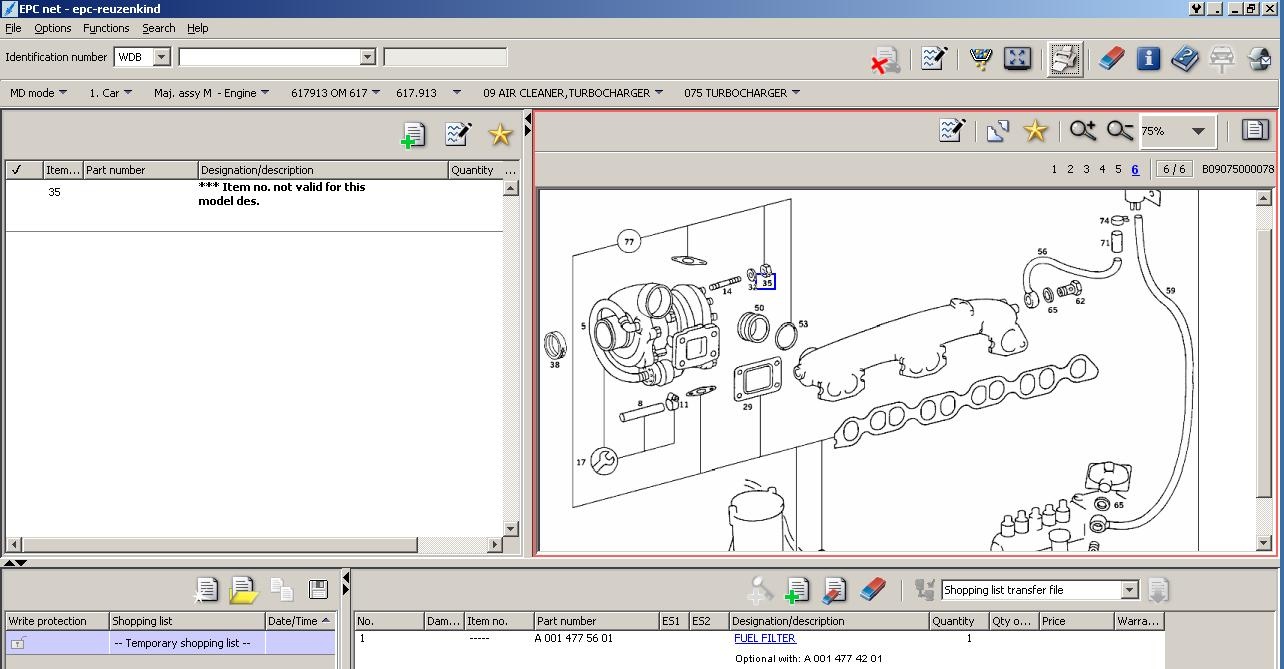Click the part number 35 callout in diagram
The width and height of the screenshot is (1284, 669).
click(x=767, y=283)
